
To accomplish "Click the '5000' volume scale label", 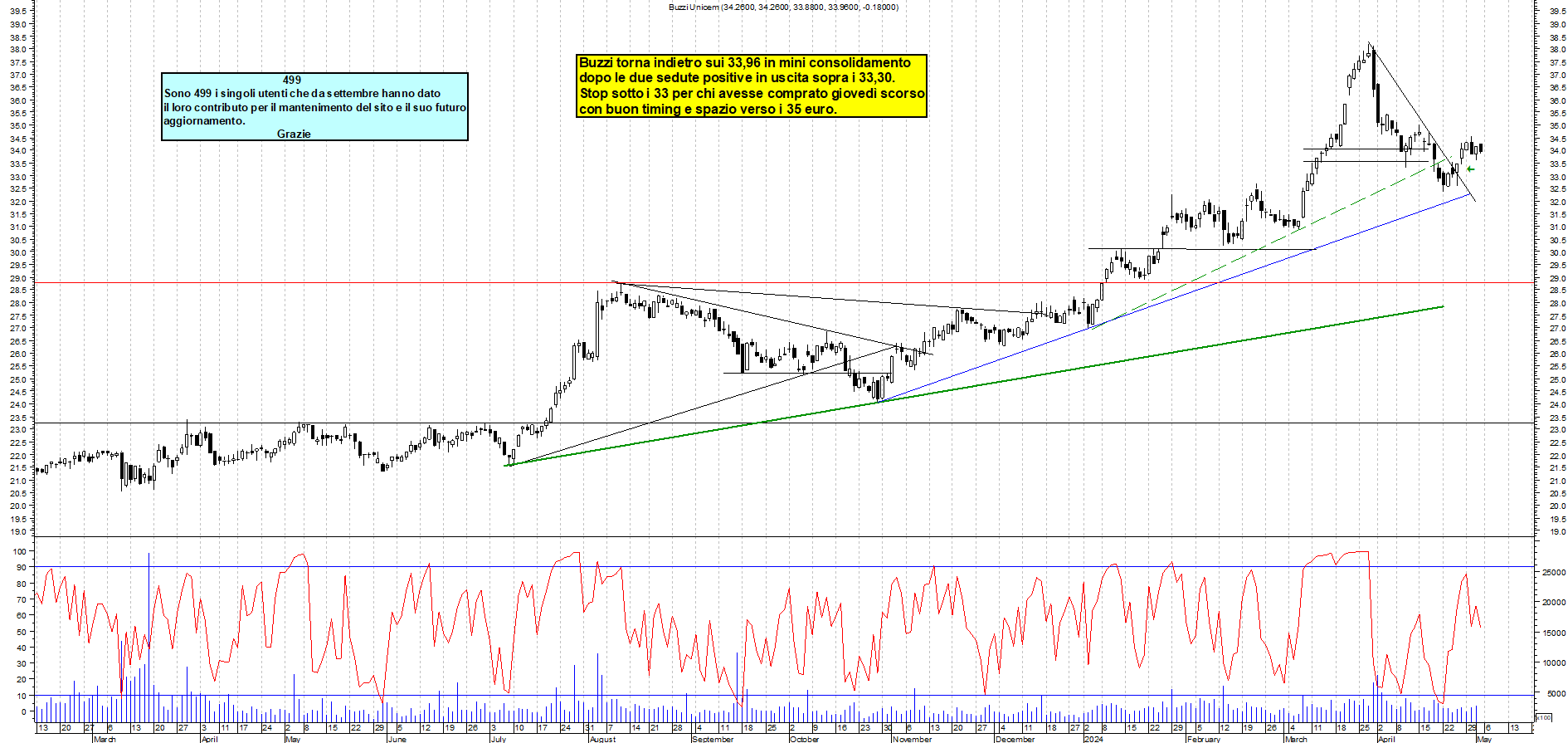I will pyautogui.click(x=1556, y=694).
